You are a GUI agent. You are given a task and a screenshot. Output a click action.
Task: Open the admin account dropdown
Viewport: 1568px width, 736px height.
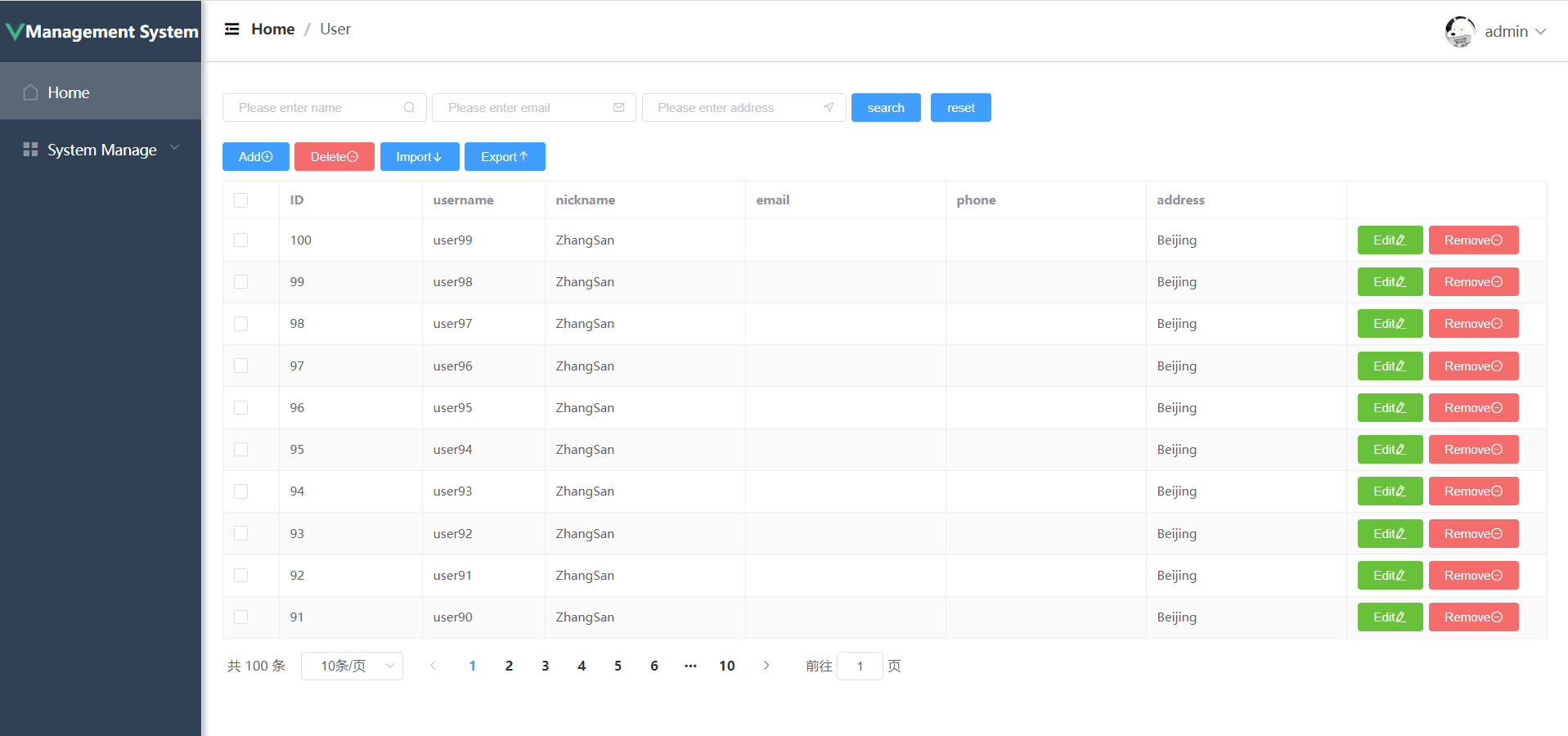point(1516,32)
